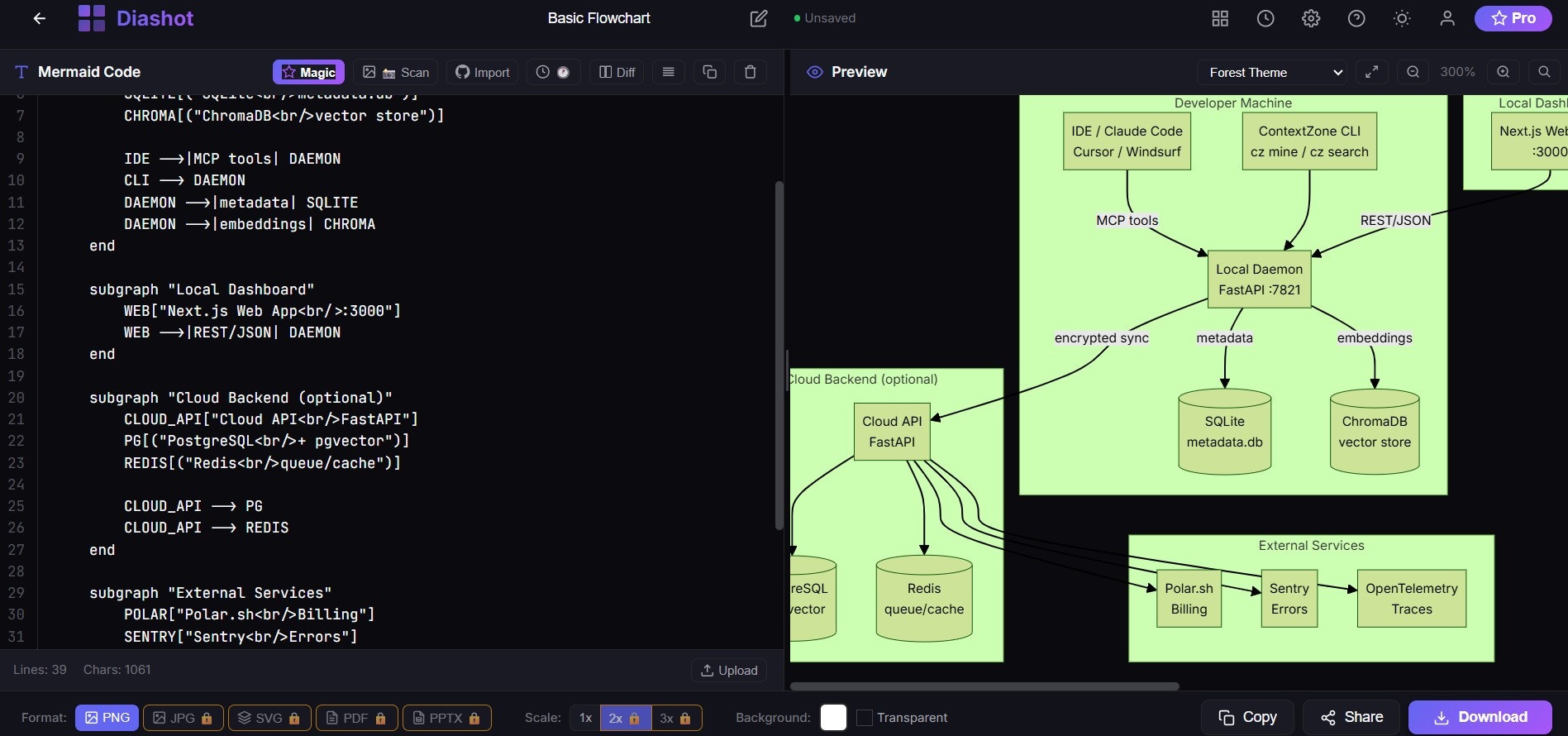
Task: Open settings gear icon
Action: click(x=1311, y=18)
